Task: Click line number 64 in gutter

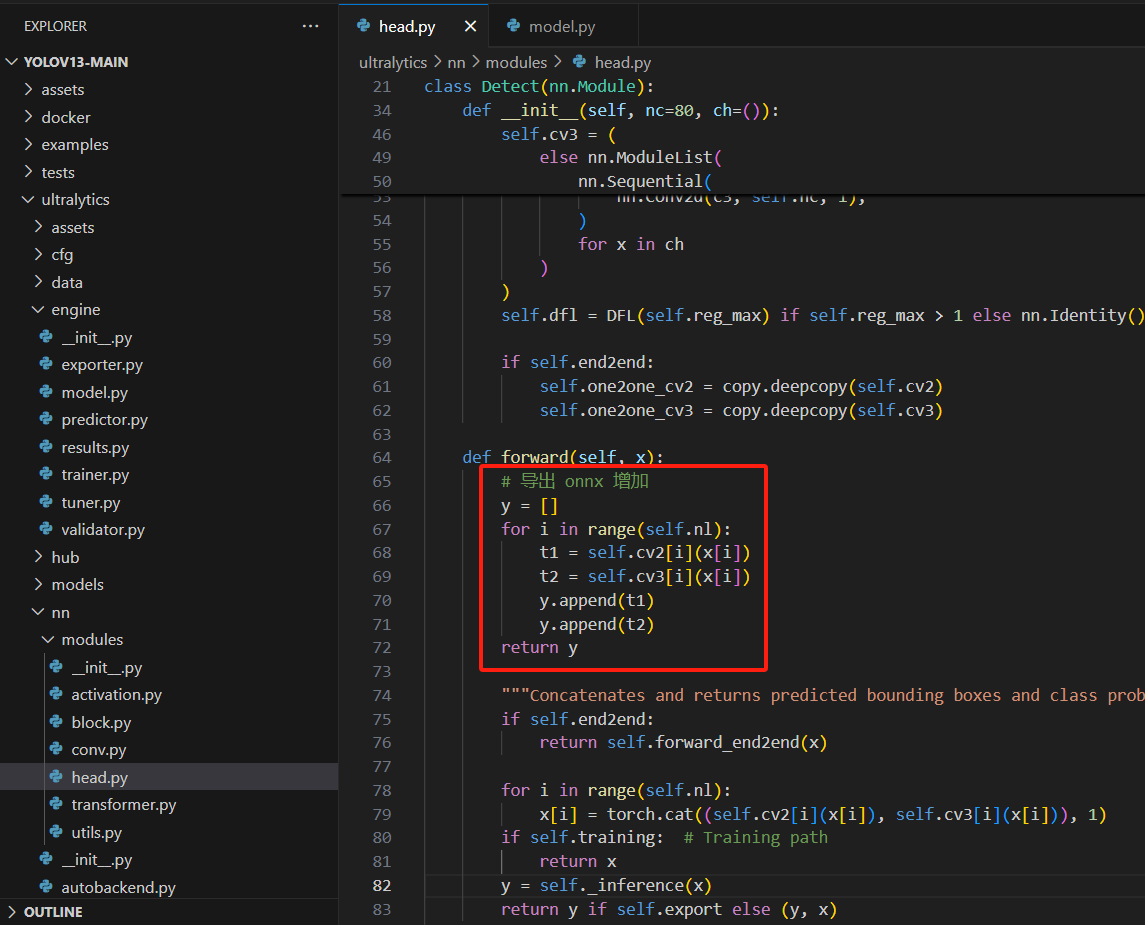Action: tap(382, 458)
